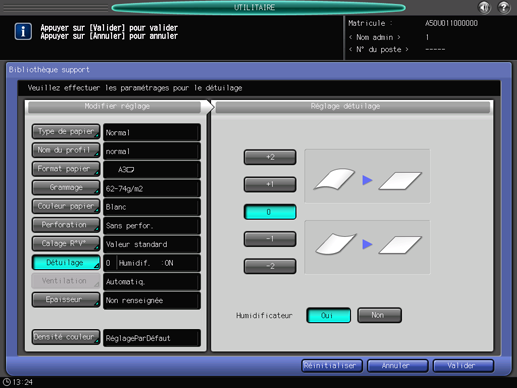517x388 pixels.
Task: Click the clock icon in status bar
Action: pyautogui.click(x=6, y=382)
